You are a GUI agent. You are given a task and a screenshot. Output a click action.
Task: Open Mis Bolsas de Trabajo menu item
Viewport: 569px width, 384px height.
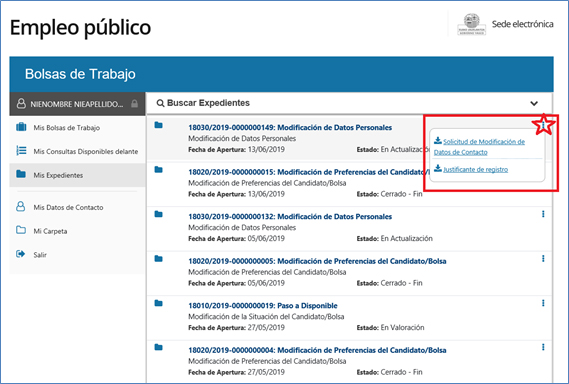[77, 127]
